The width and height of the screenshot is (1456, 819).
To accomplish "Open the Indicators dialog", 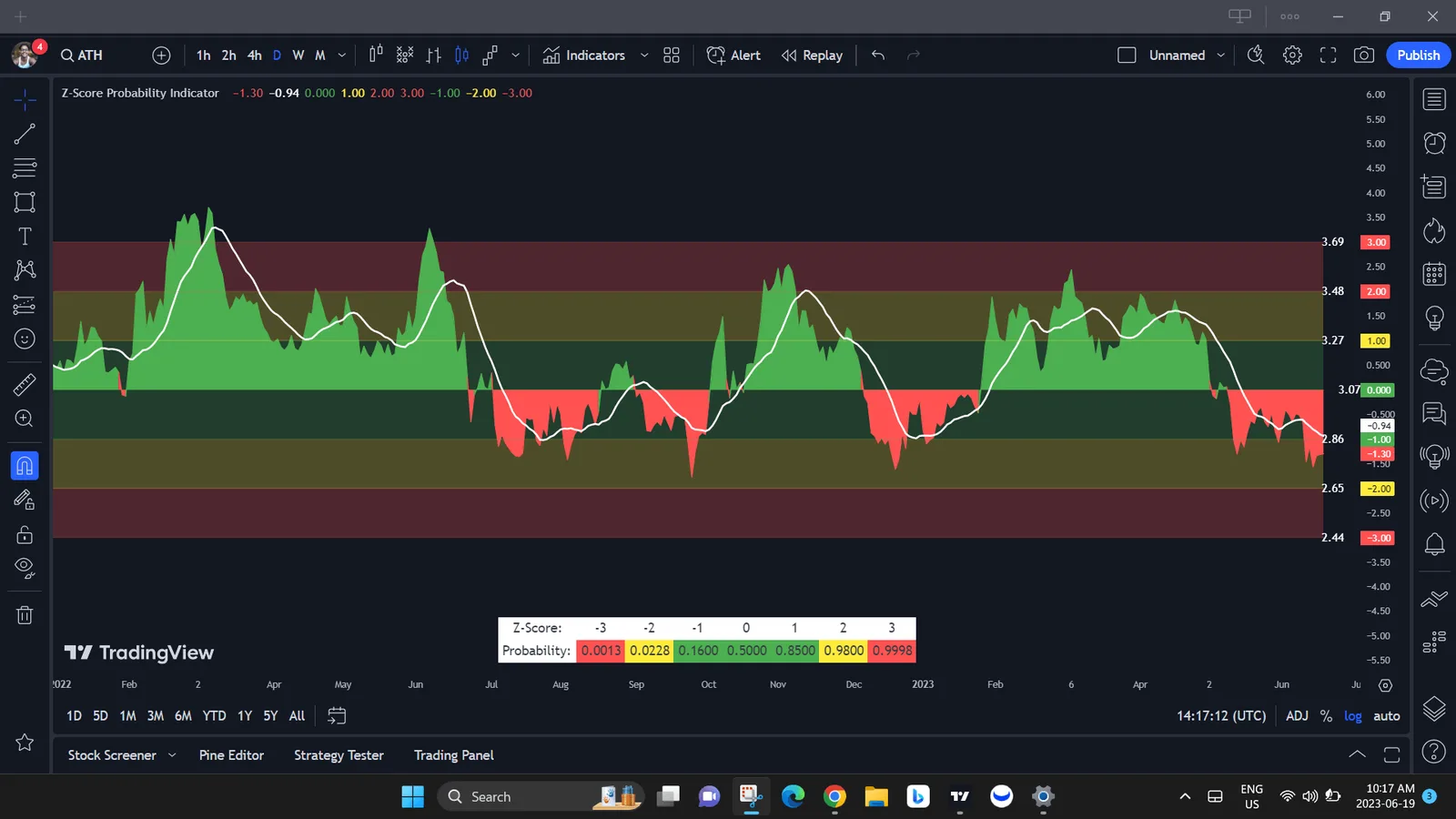I will coord(584,56).
